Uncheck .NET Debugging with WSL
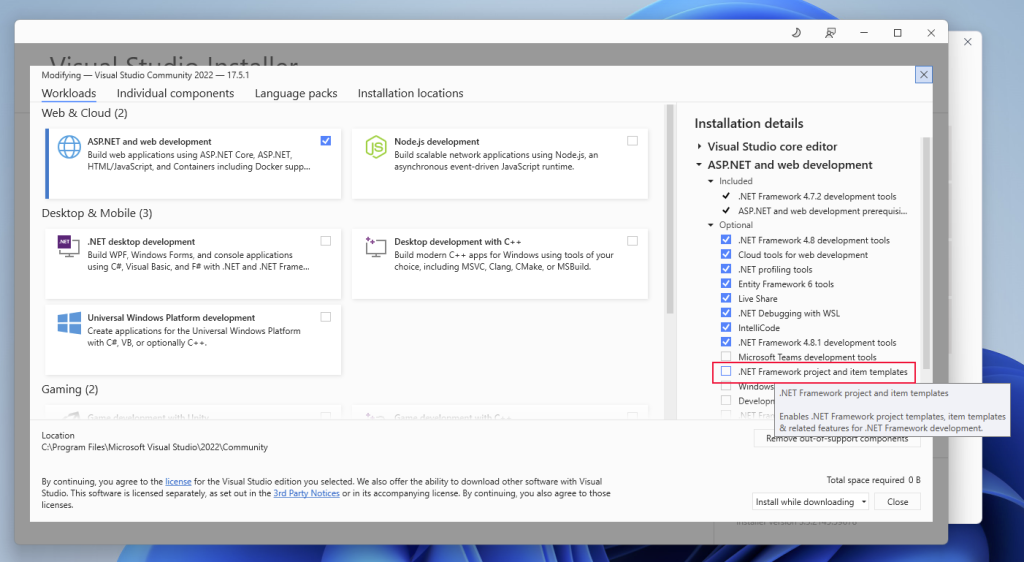 pyautogui.click(x=726, y=313)
